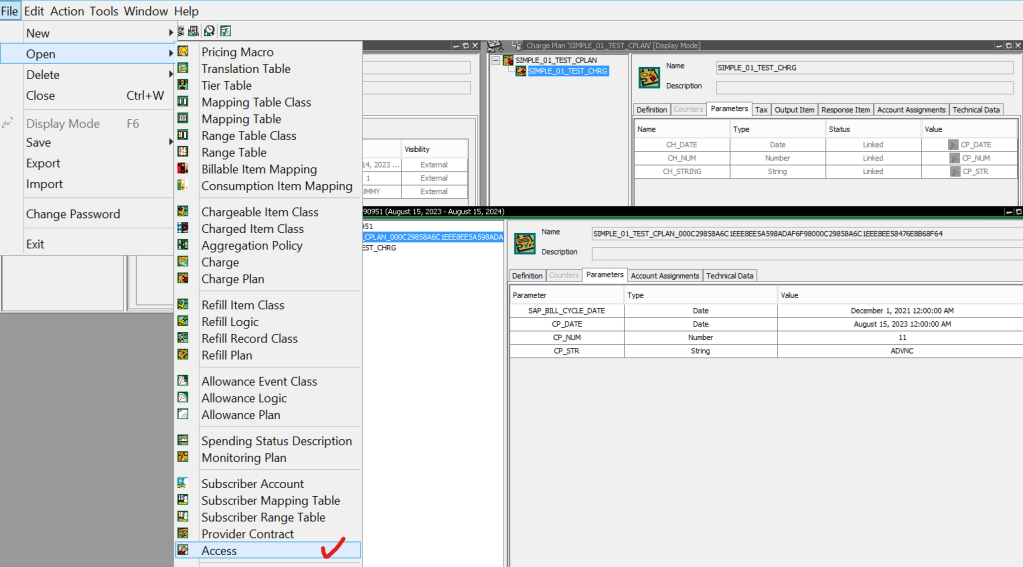This screenshot has width=1023, height=567.
Task: Click the Access menu entry
Action: 219,551
